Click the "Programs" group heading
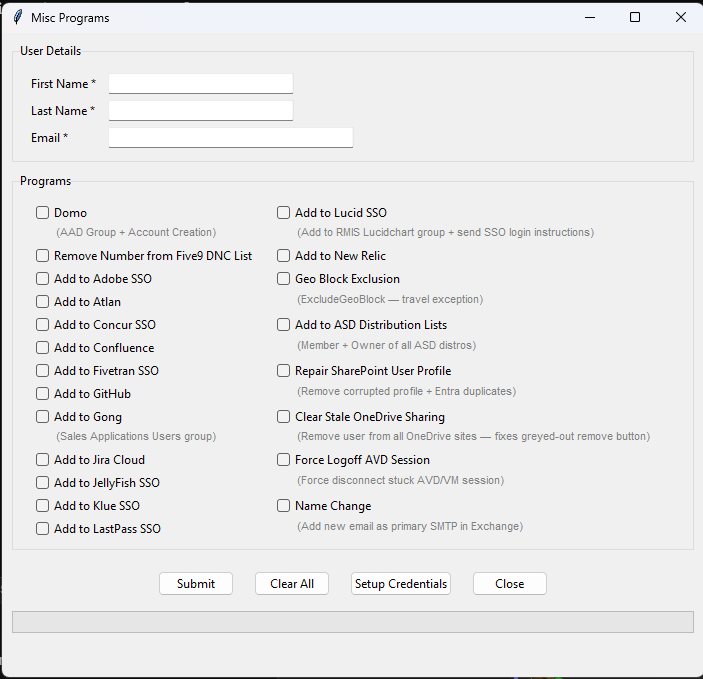Image resolution: width=703 pixels, height=679 pixels. 46,181
